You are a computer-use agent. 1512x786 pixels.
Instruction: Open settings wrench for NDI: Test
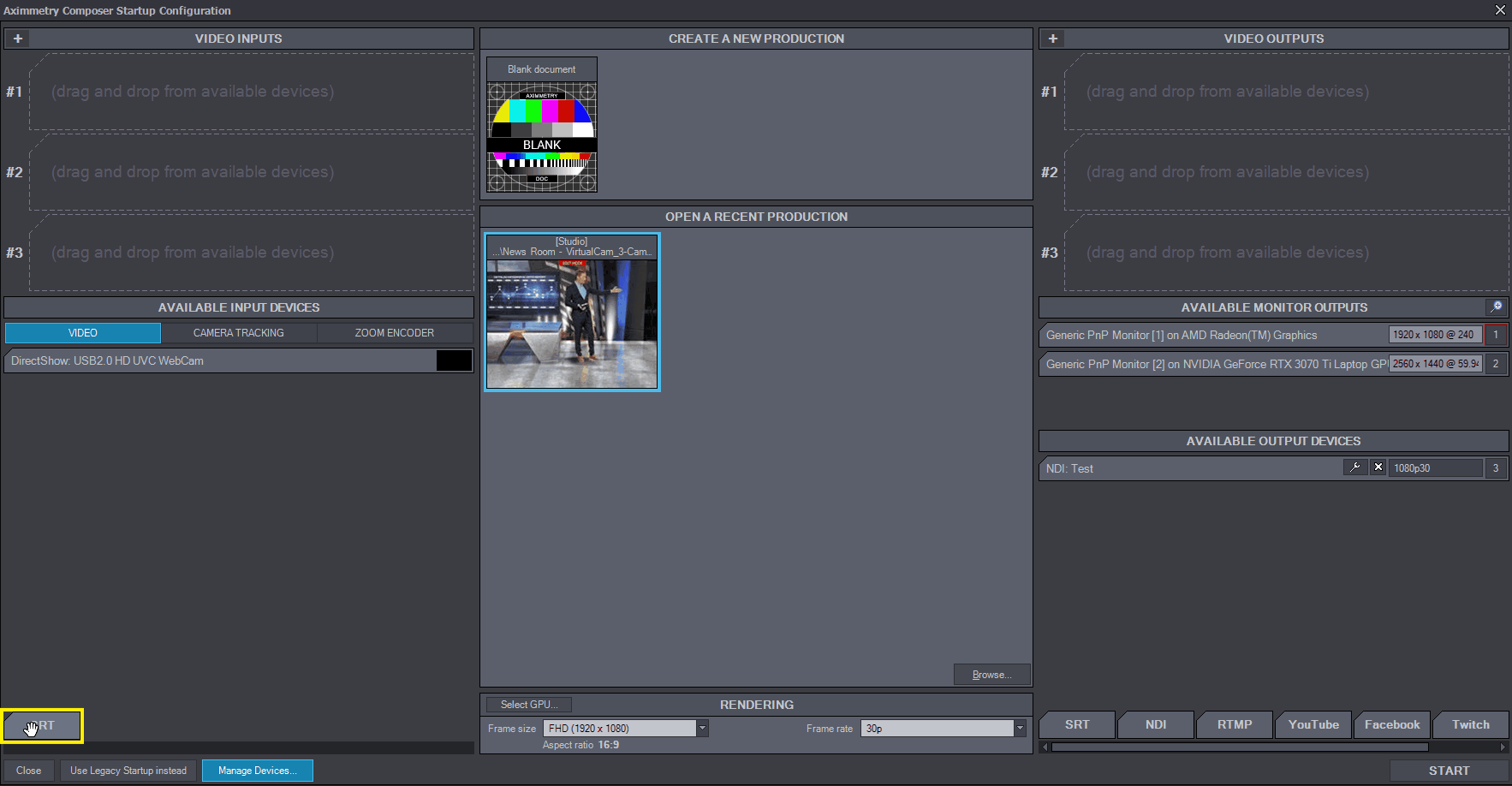click(x=1354, y=467)
